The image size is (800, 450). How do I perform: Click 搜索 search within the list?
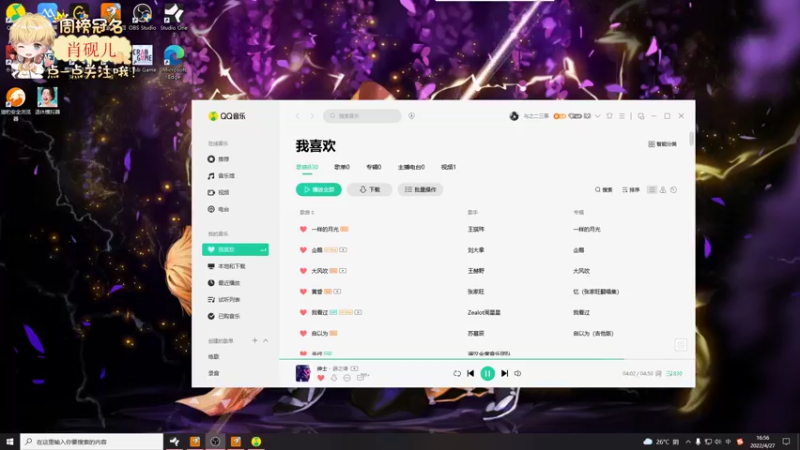(604, 190)
